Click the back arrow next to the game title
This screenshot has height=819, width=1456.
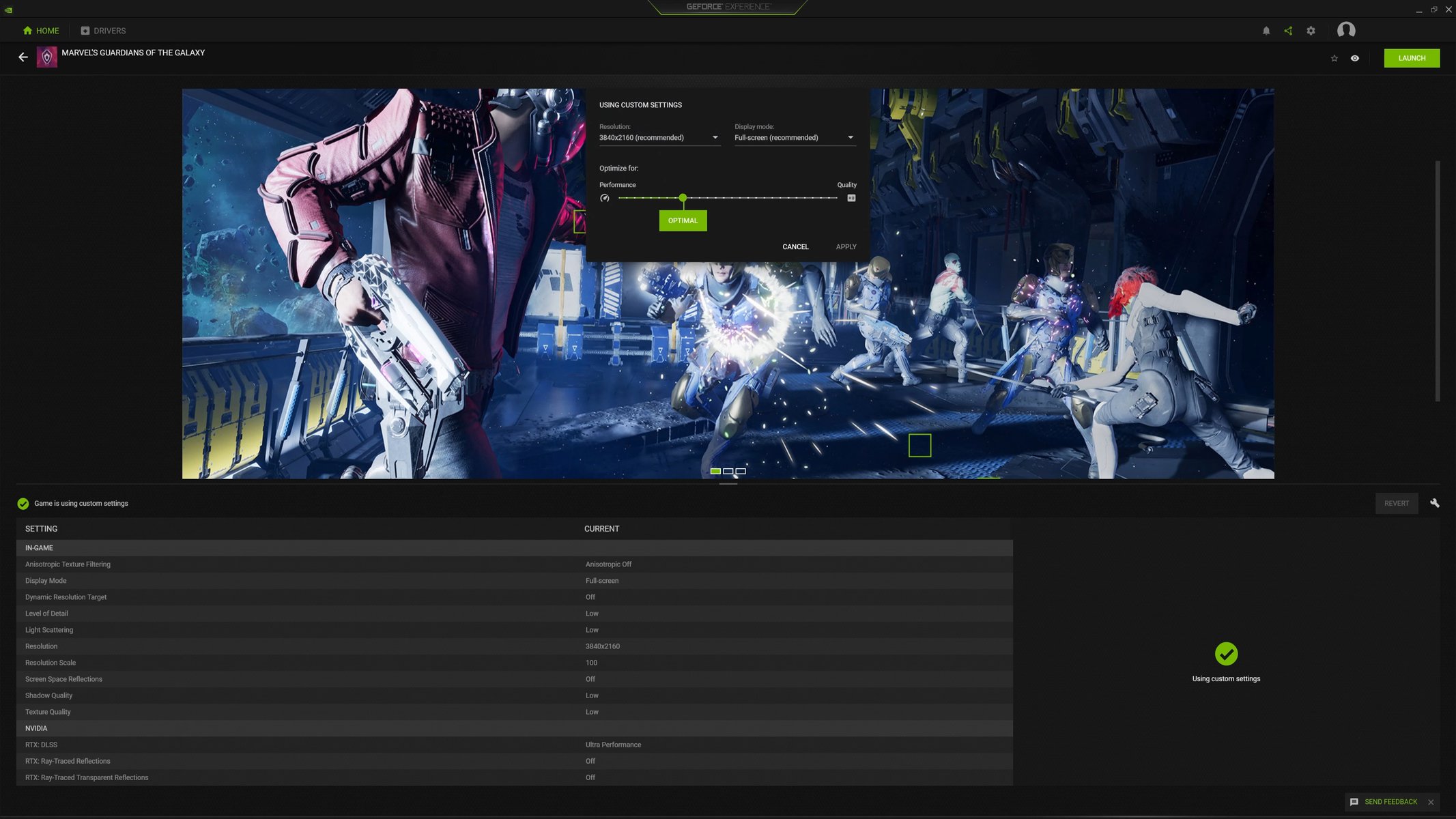[23, 57]
